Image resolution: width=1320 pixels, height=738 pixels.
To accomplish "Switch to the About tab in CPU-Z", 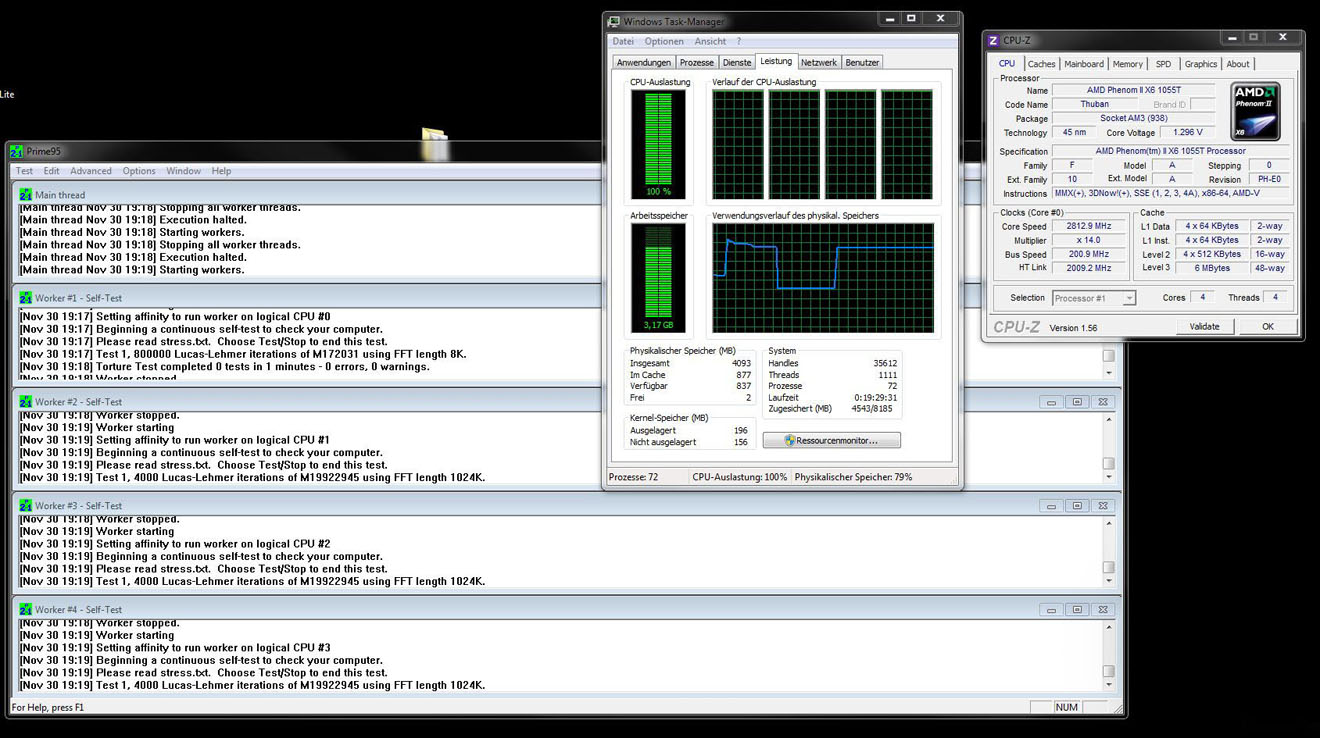I will [x=1238, y=64].
